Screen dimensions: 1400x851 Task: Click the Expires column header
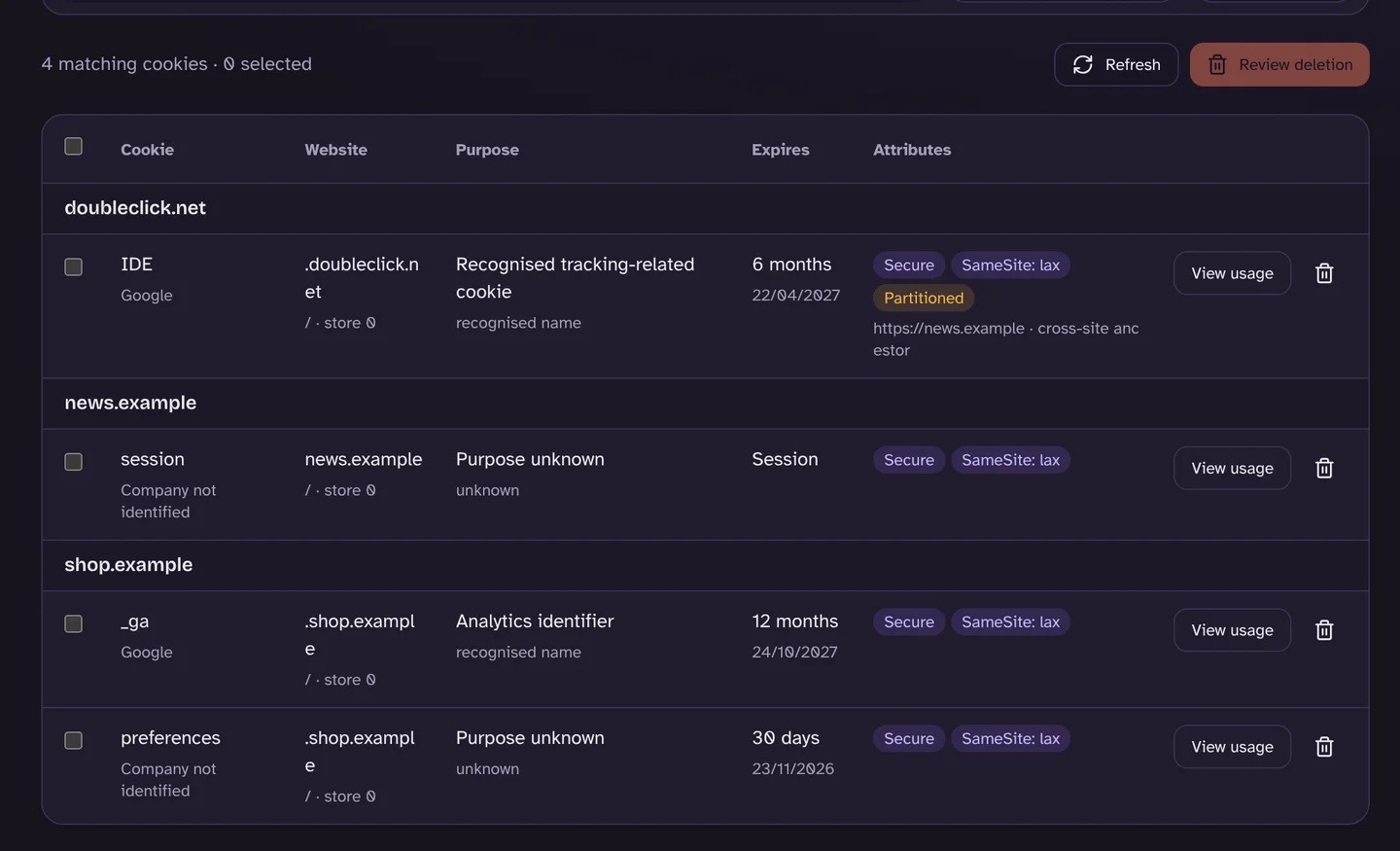780,150
